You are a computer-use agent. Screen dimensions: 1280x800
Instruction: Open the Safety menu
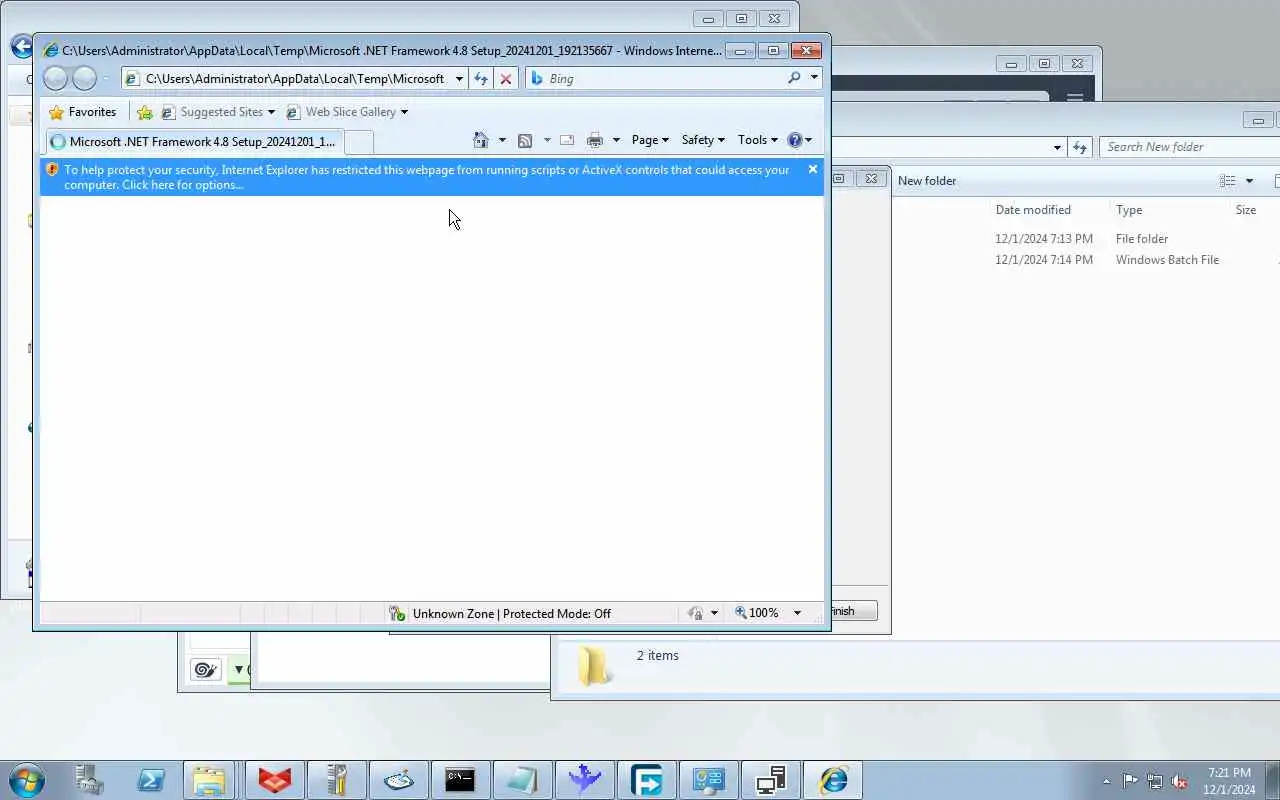[703, 140]
